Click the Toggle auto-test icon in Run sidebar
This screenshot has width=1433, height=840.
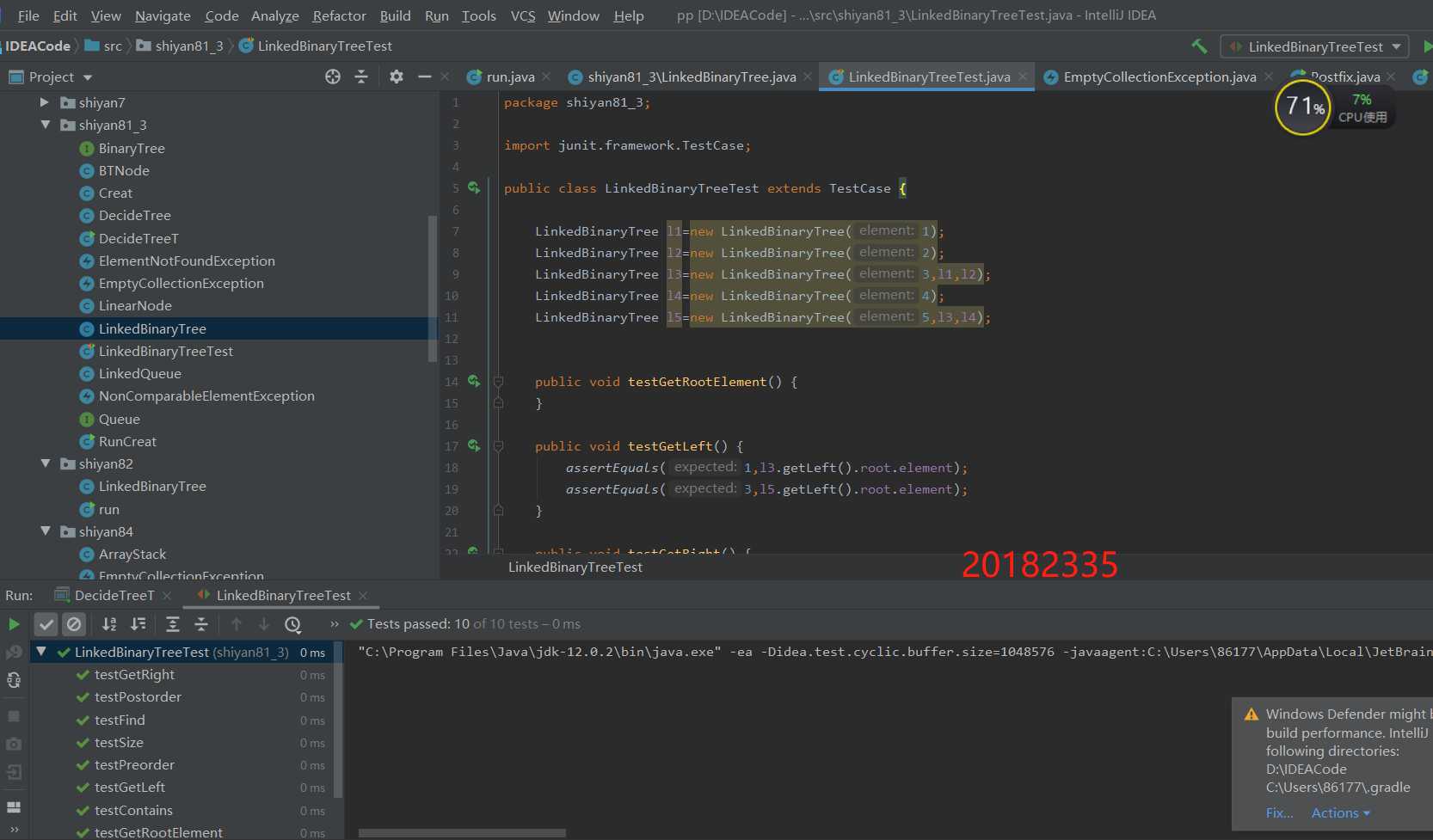[14, 681]
